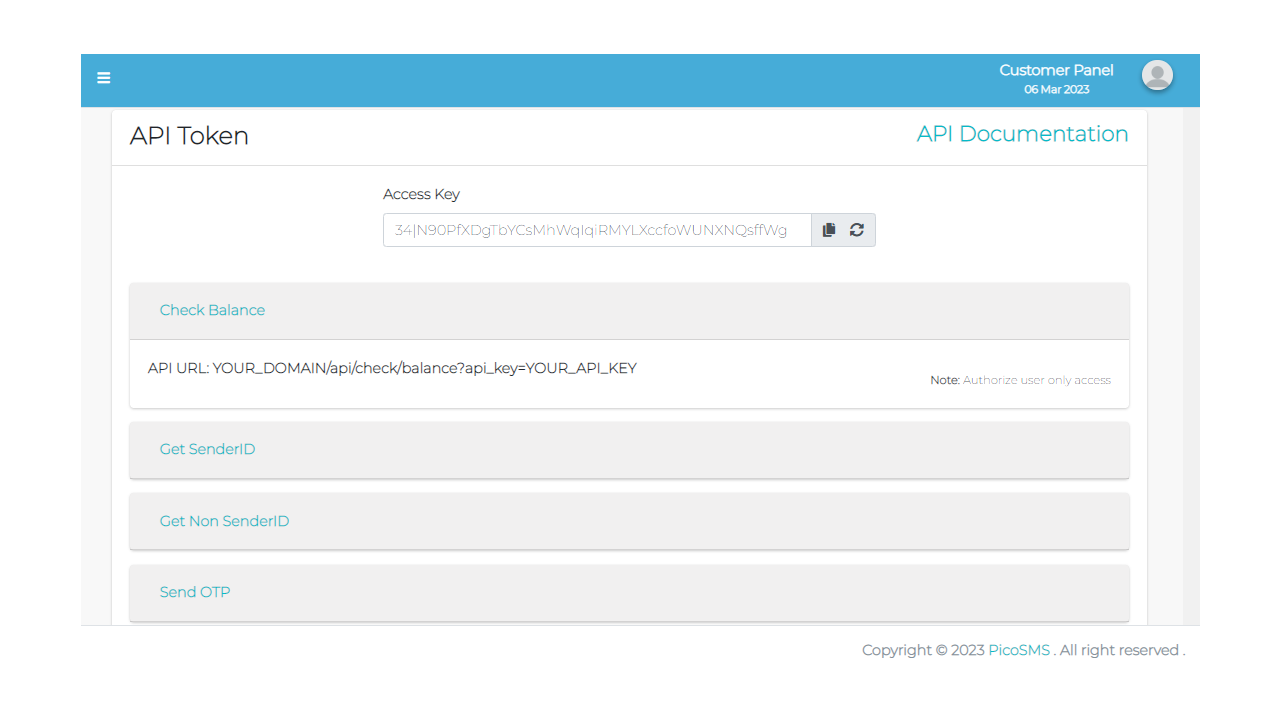Click inside the Access Key field
Image resolution: width=1280 pixels, height=720 pixels.
pos(596,230)
